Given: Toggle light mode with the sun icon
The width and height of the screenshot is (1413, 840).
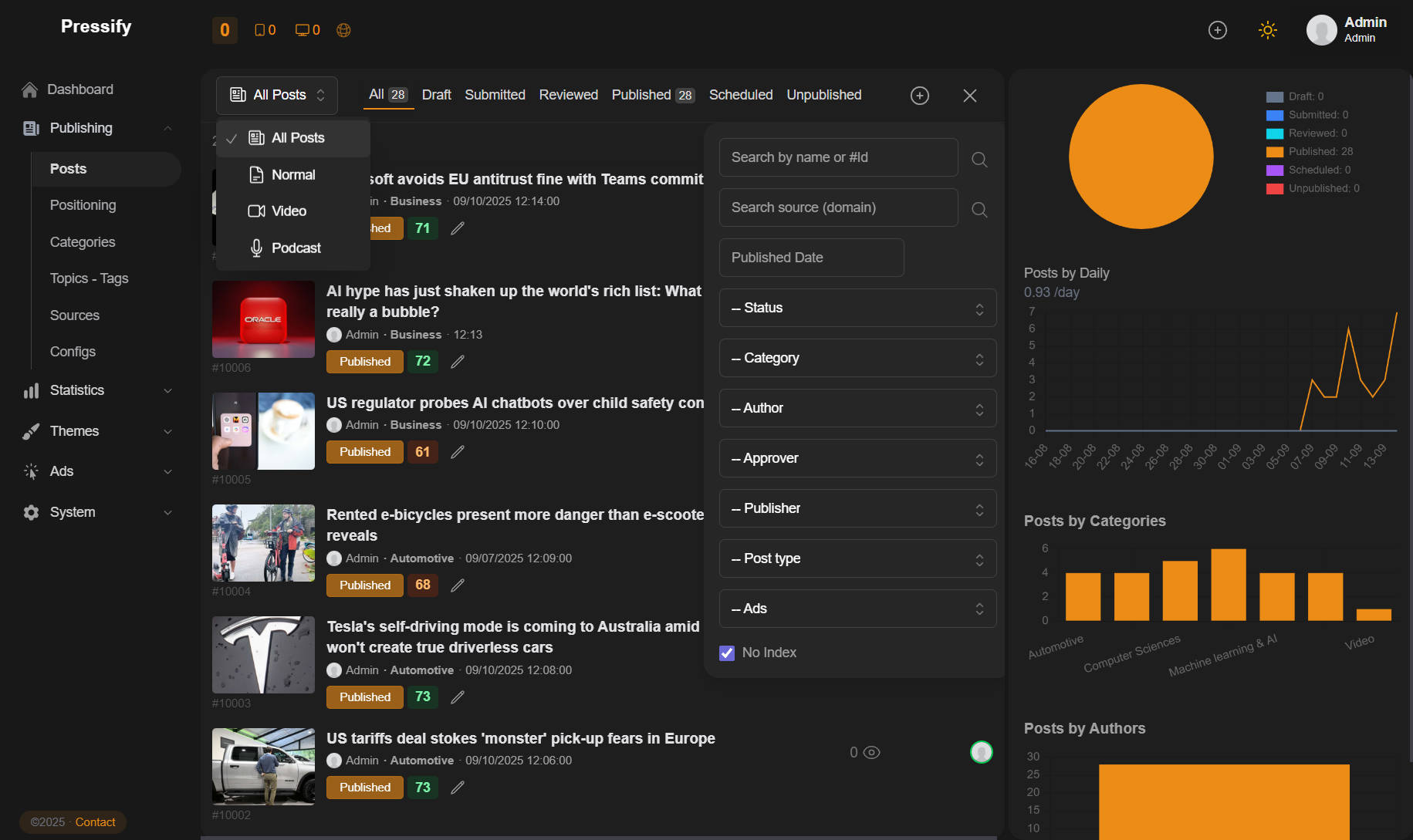Looking at the screenshot, I should click(x=1267, y=30).
